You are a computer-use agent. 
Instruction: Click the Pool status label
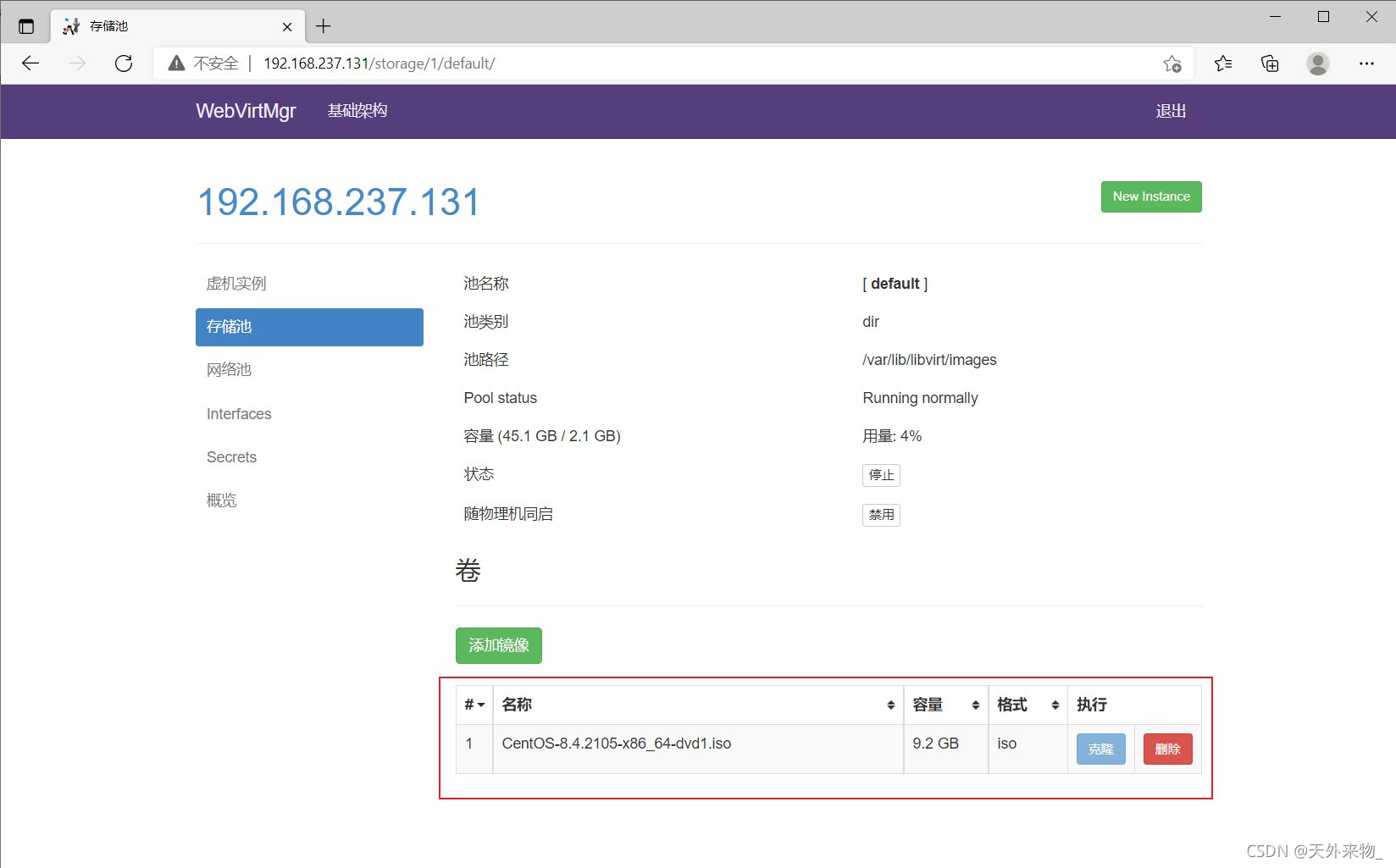coord(501,398)
